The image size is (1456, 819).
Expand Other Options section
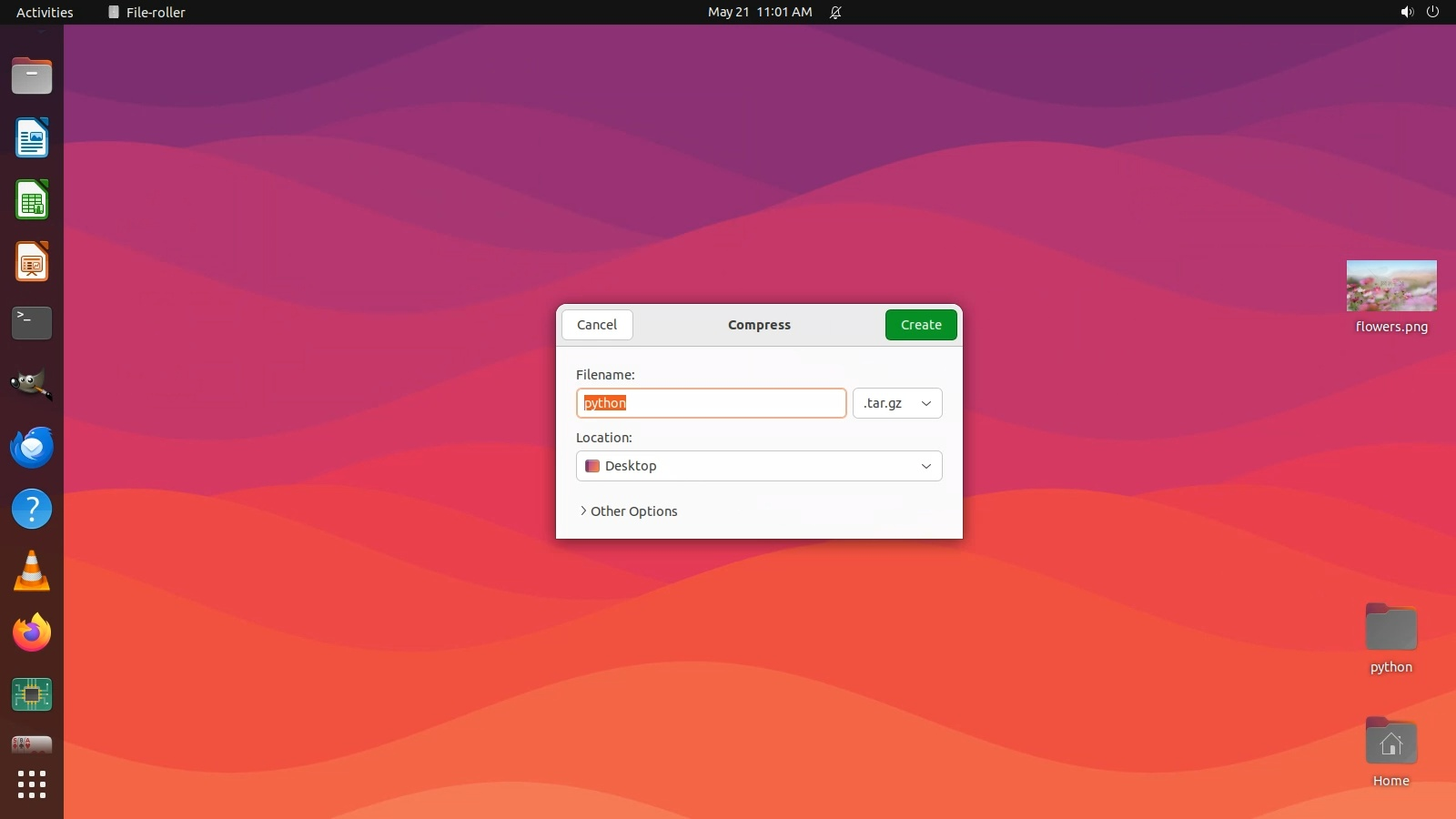pyautogui.click(x=629, y=511)
